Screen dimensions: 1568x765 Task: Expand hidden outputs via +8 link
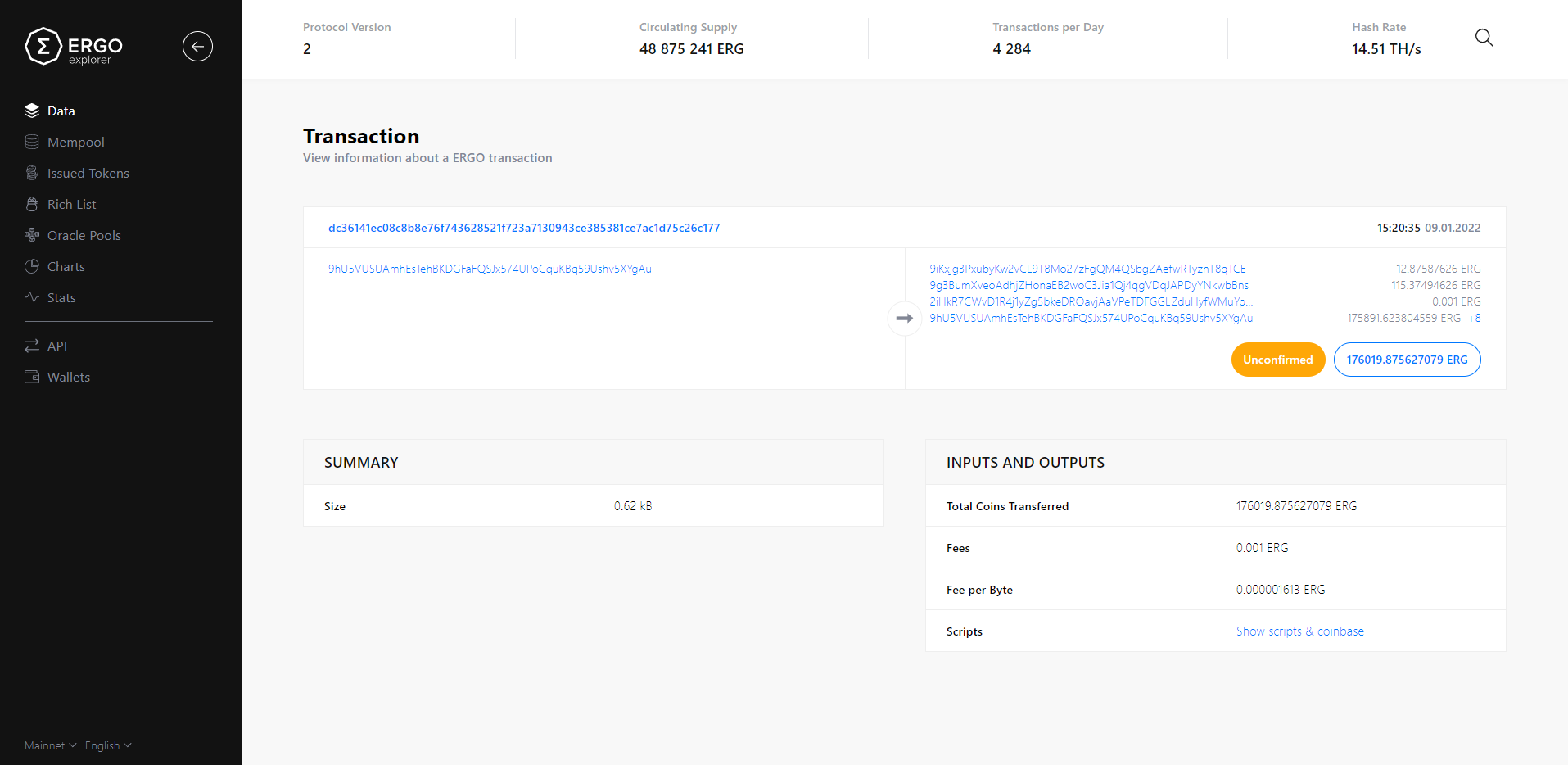[x=1474, y=318]
